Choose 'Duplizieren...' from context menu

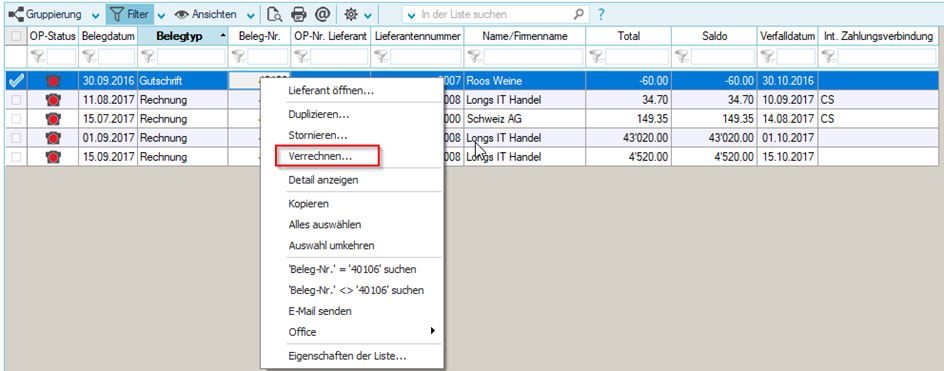pyautogui.click(x=352, y=114)
